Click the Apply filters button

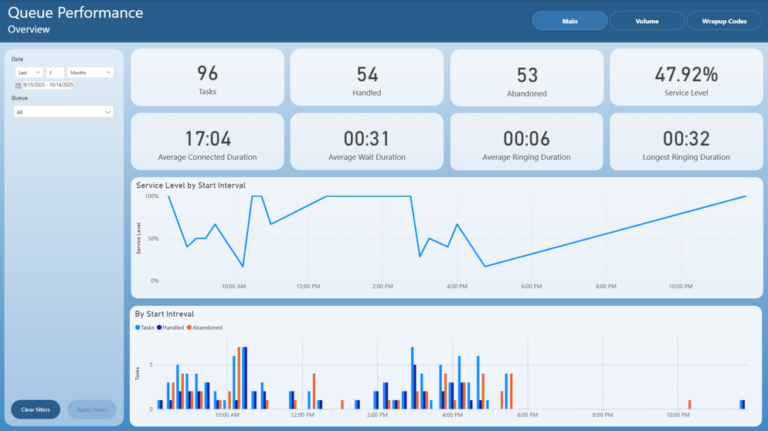click(92, 409)
